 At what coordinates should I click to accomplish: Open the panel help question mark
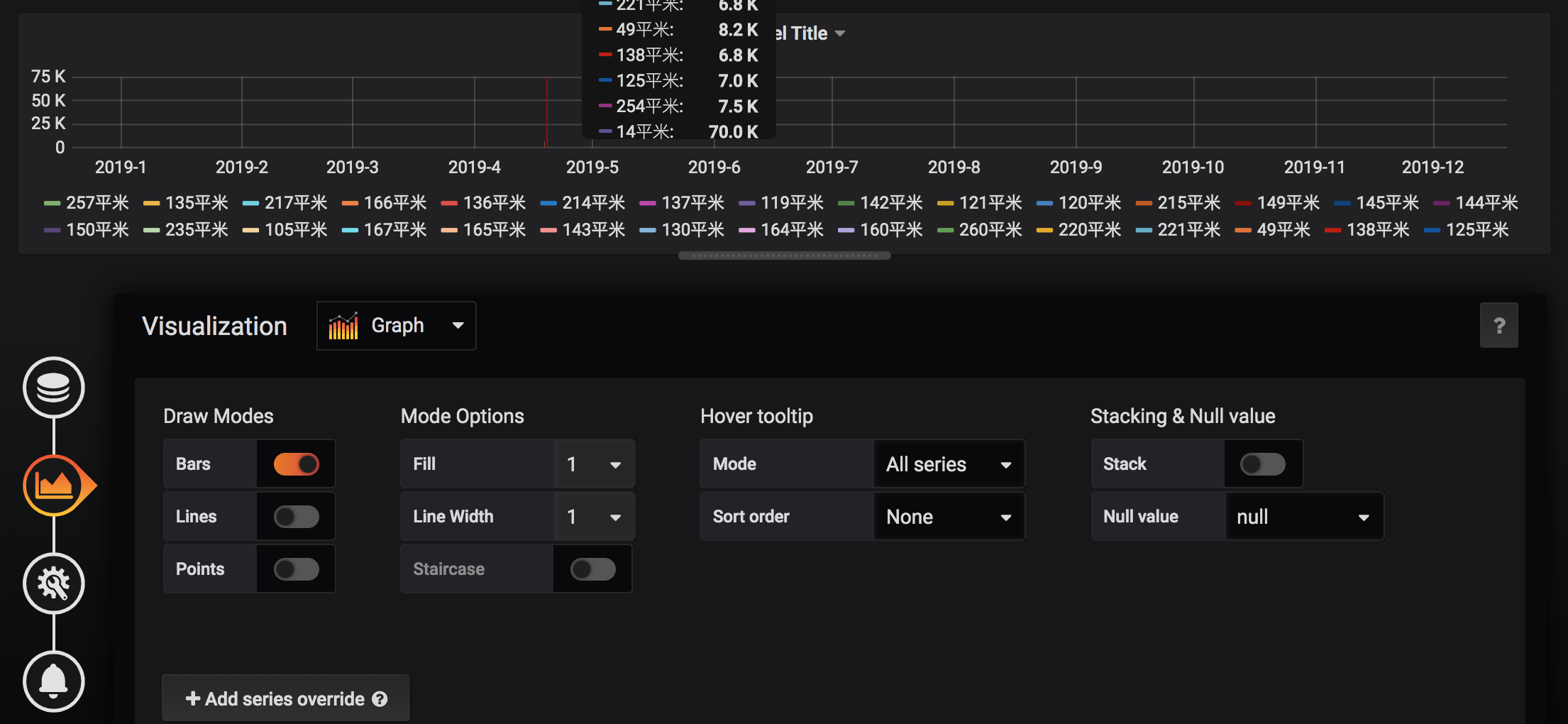[1499, 325]
